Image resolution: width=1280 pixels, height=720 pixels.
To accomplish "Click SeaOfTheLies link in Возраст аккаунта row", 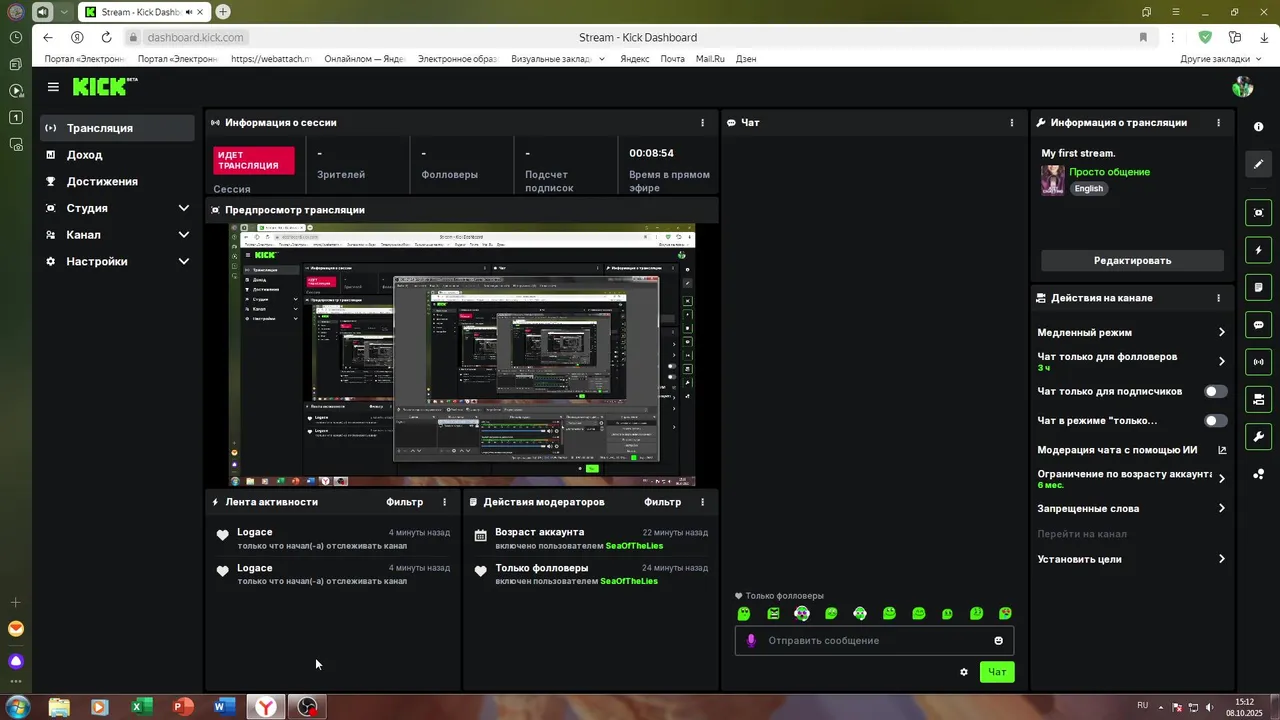I will coord(634,546).
